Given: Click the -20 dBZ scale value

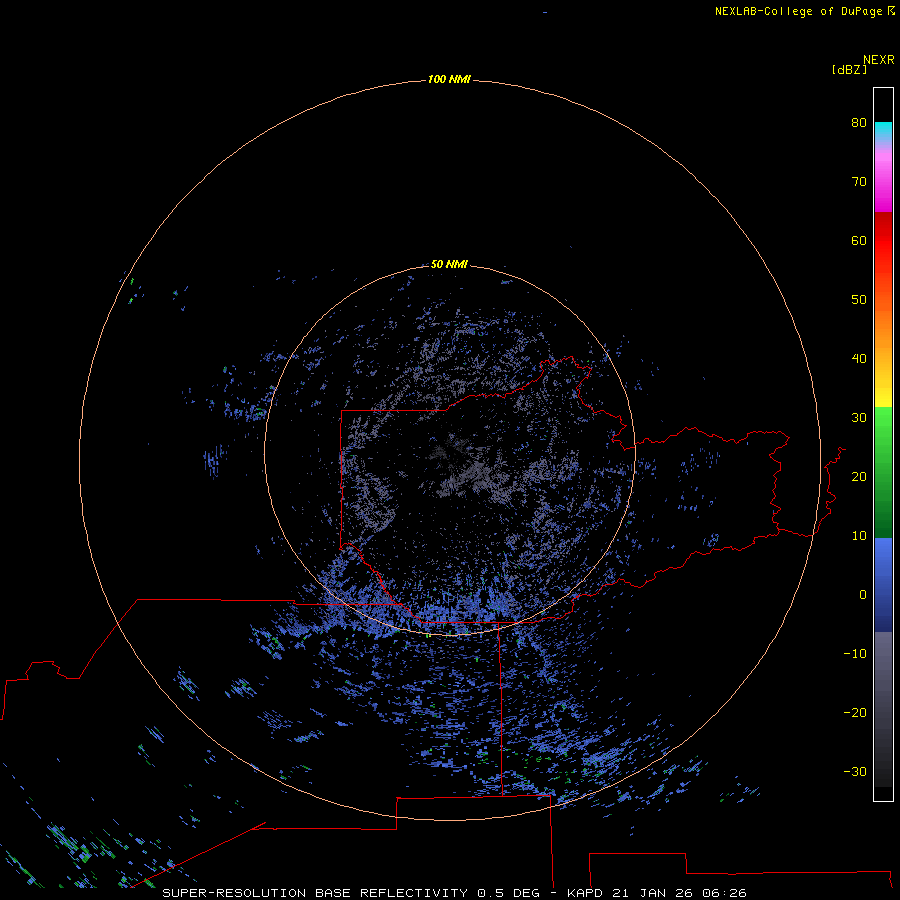Looking at the screenshot, I should [855, 712].
